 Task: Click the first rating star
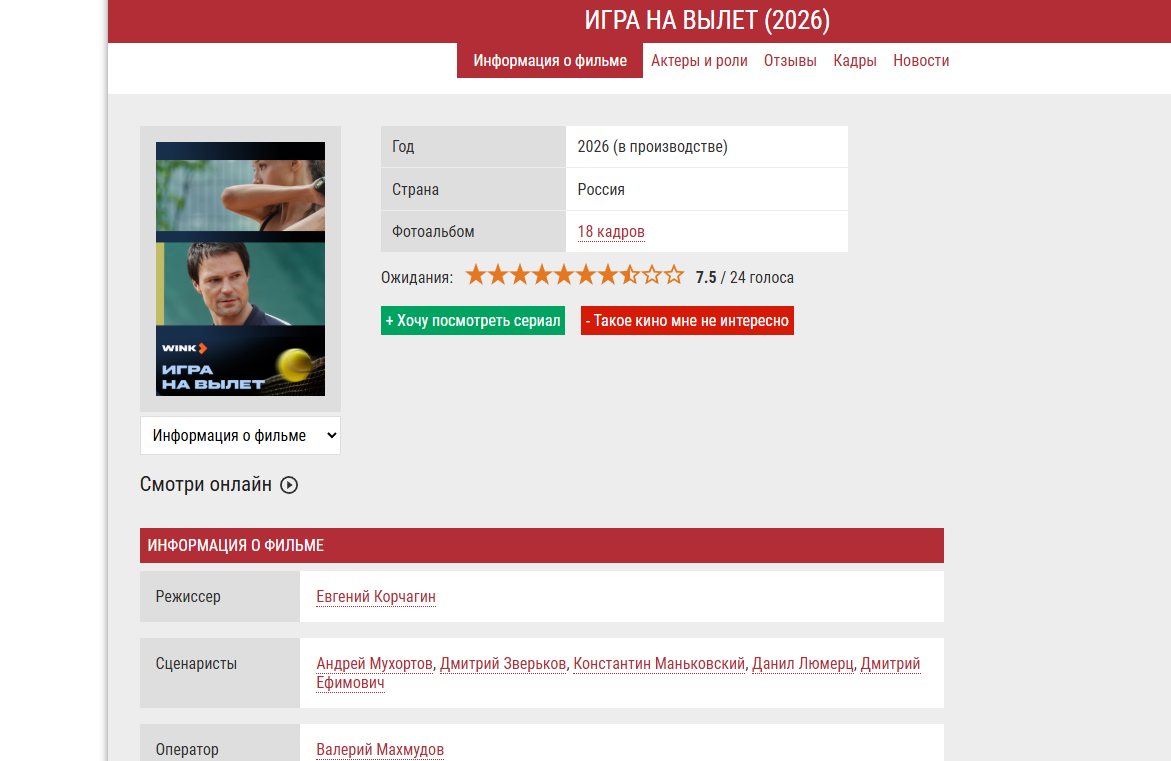pyautogui.click(x=476, y=275)
